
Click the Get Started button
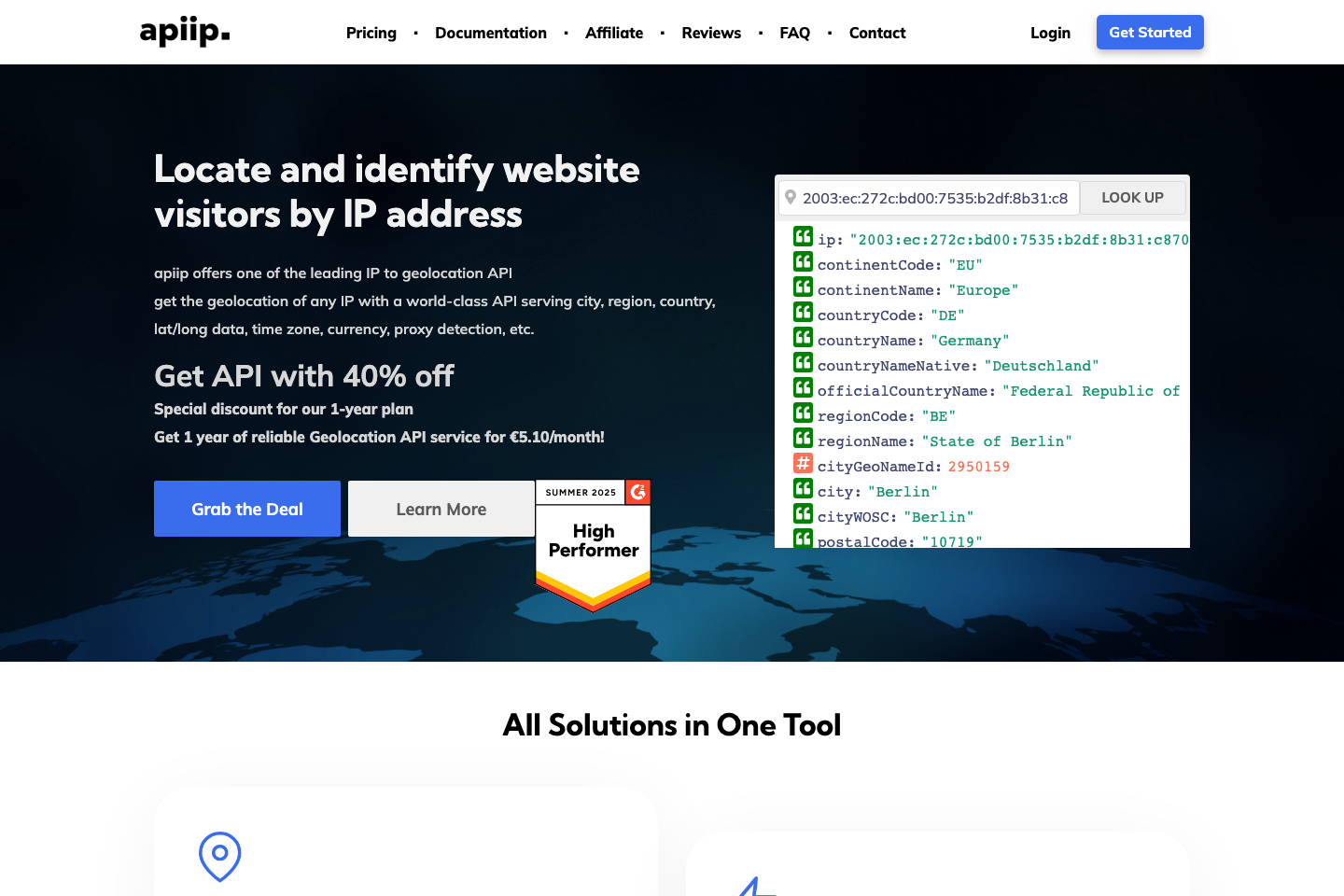[1150, 32]
